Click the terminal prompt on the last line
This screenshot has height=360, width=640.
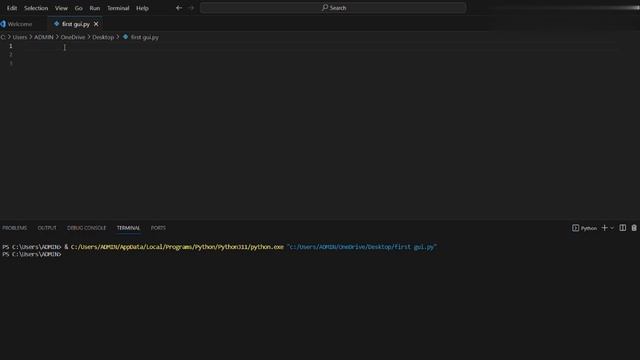[x=31, y=254]
